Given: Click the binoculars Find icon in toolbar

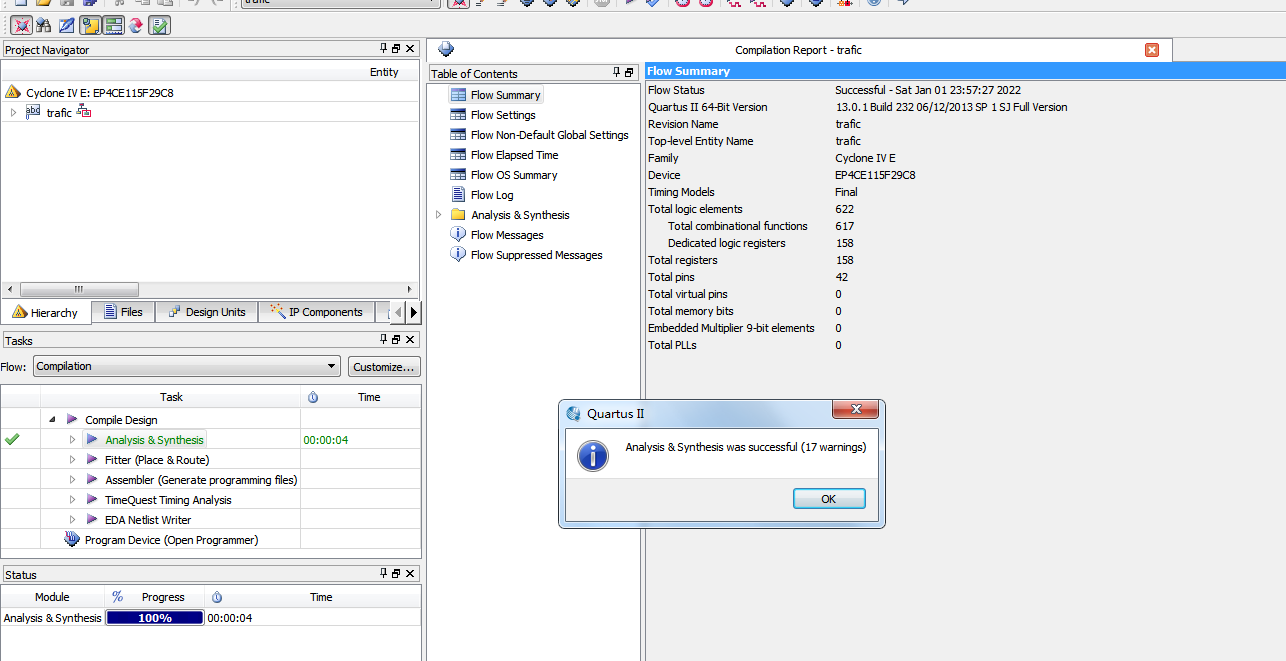Looking at the screenshot, I should point(43,25).
